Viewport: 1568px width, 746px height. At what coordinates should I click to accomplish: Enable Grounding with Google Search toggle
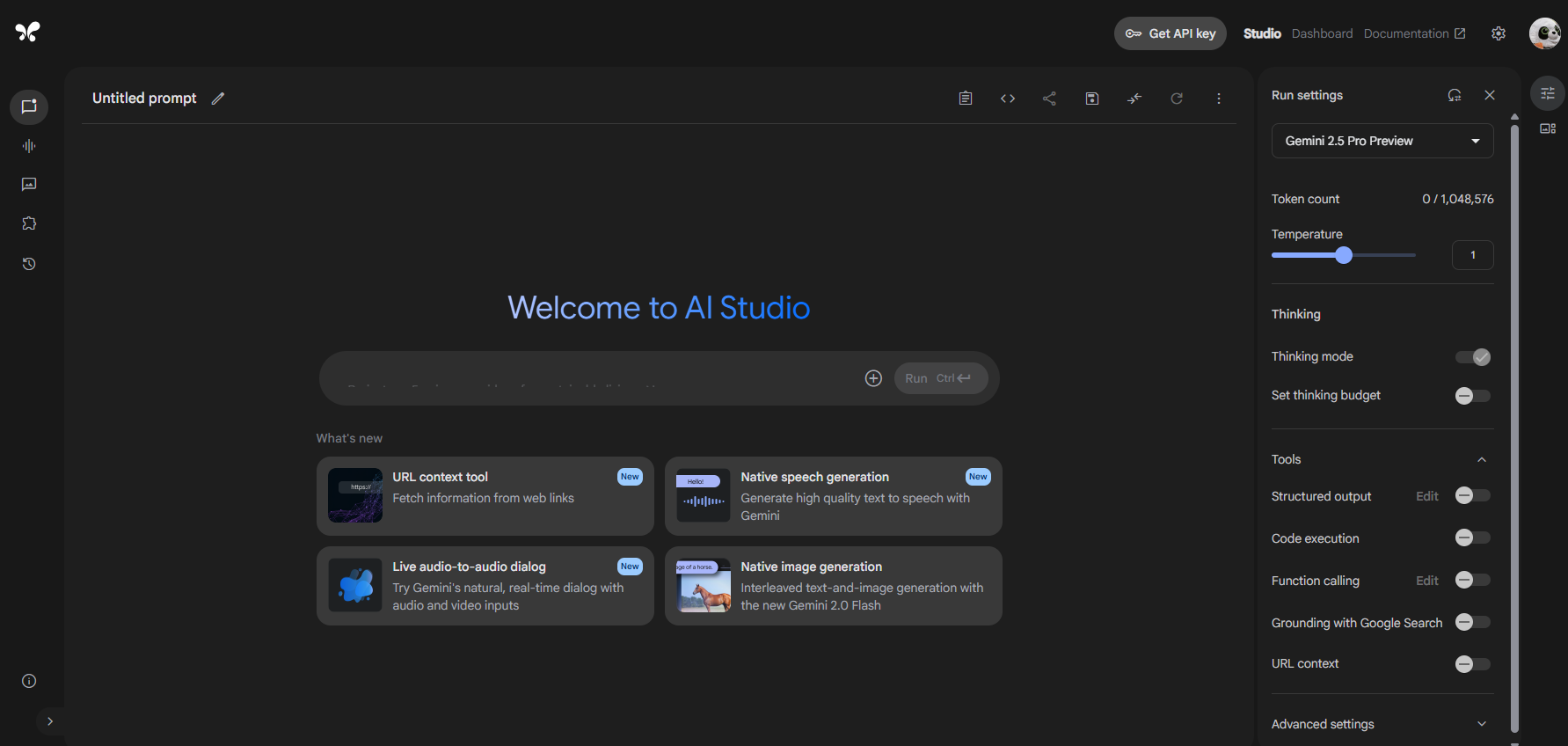(x=1473, y=623)
